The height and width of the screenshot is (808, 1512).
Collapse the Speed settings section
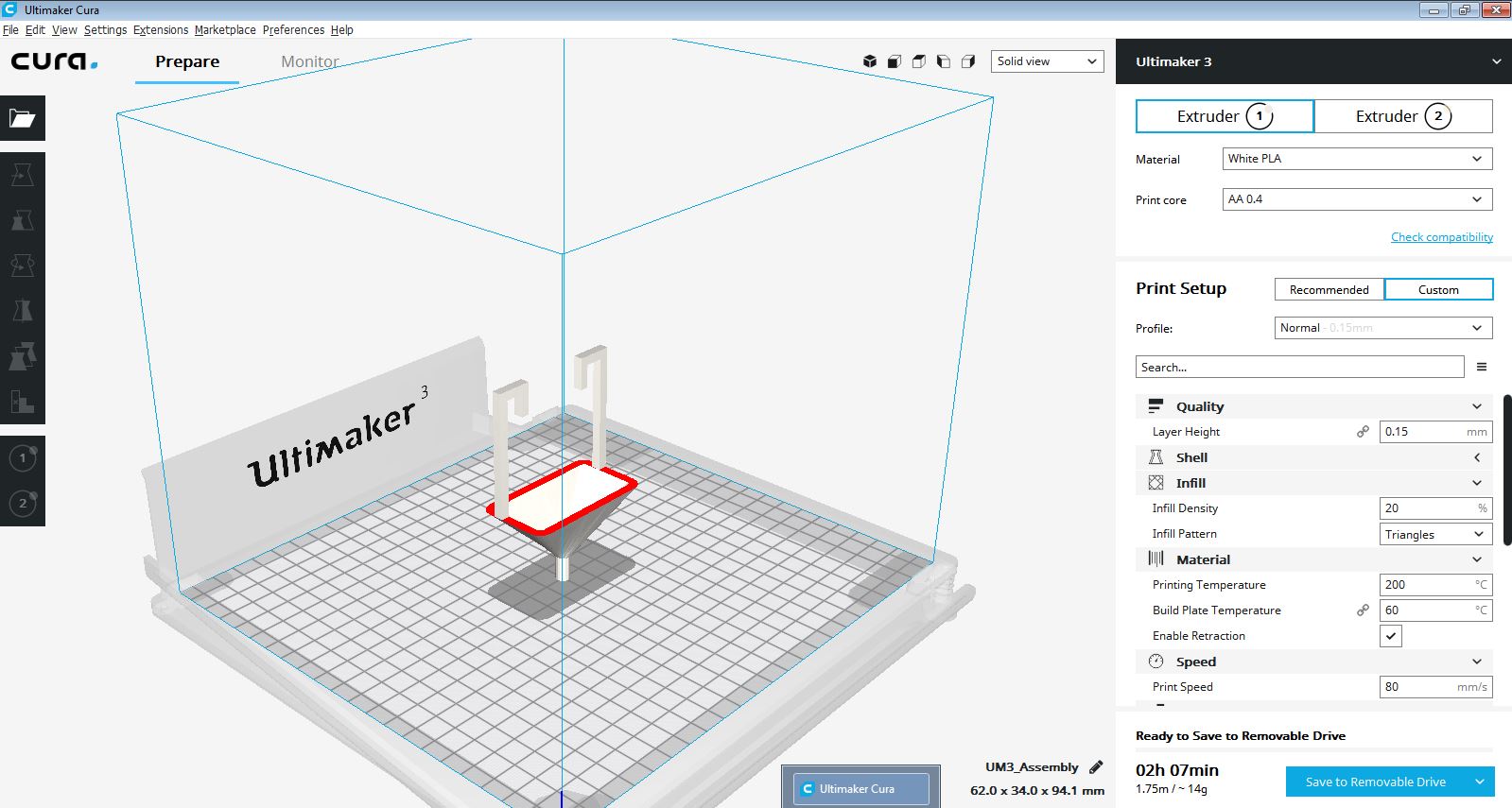(x=1314, y=662)
